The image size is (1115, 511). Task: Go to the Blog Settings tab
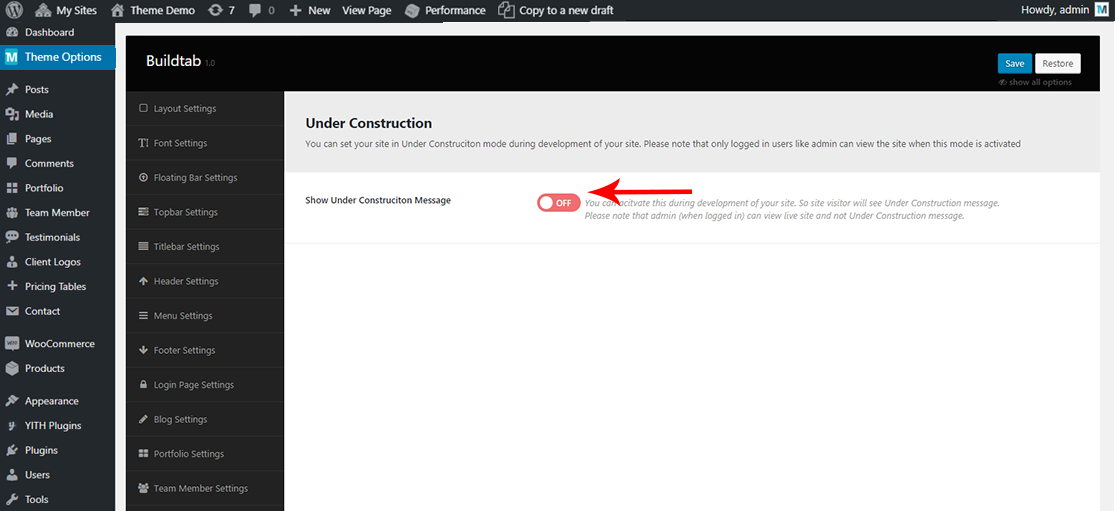point(180,419)
